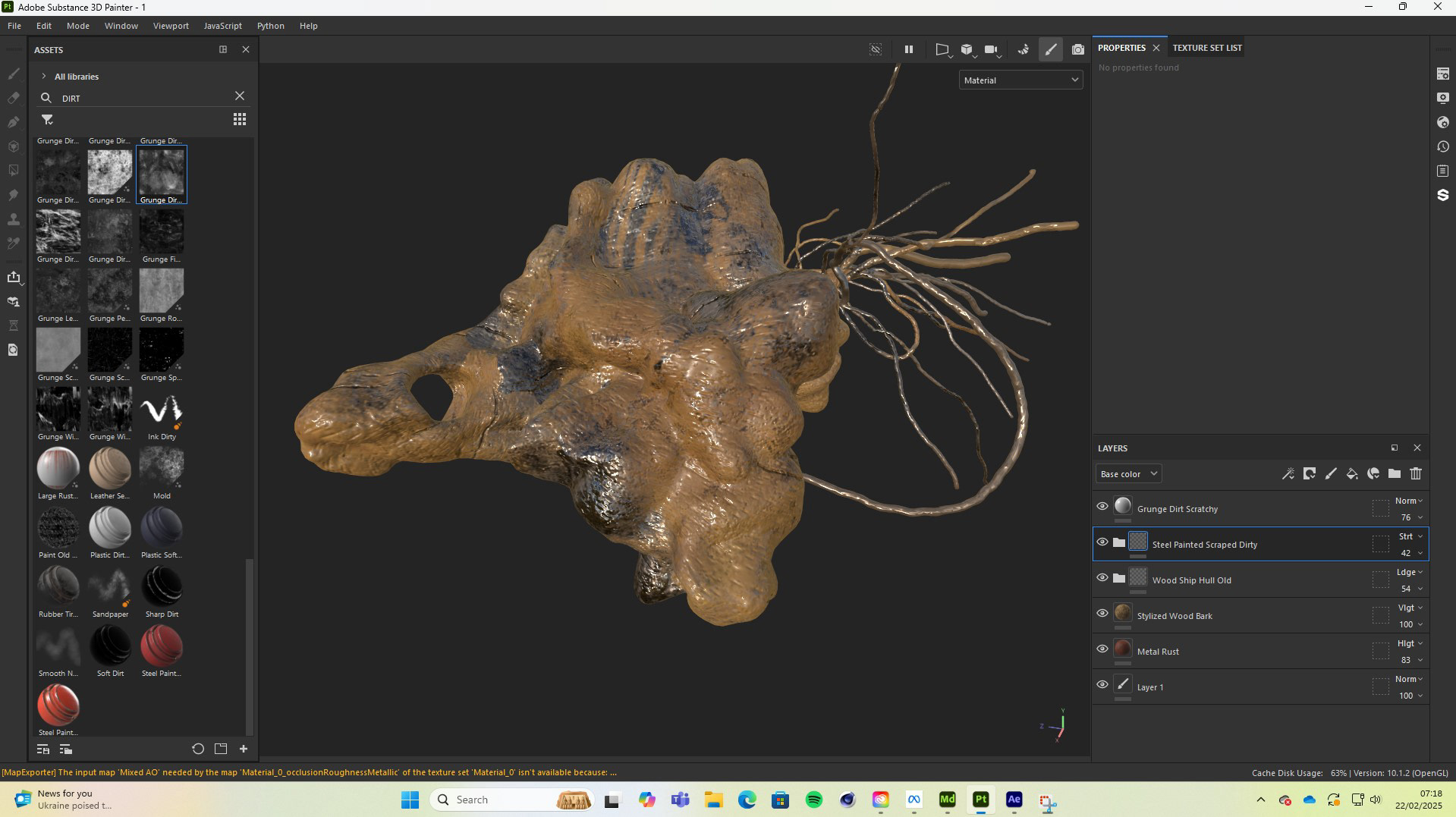Open the Base color channel dropdown

tap(1128, 474)
